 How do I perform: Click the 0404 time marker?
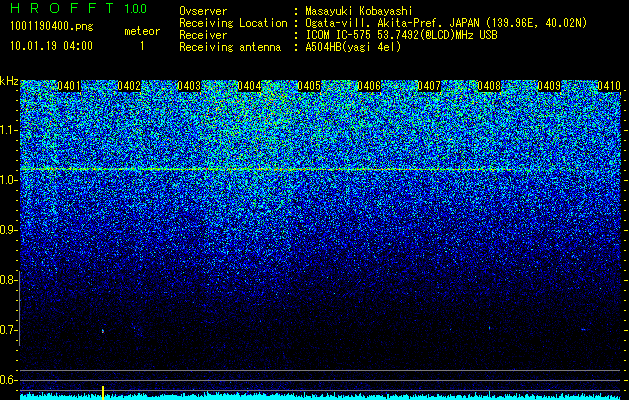249,86
